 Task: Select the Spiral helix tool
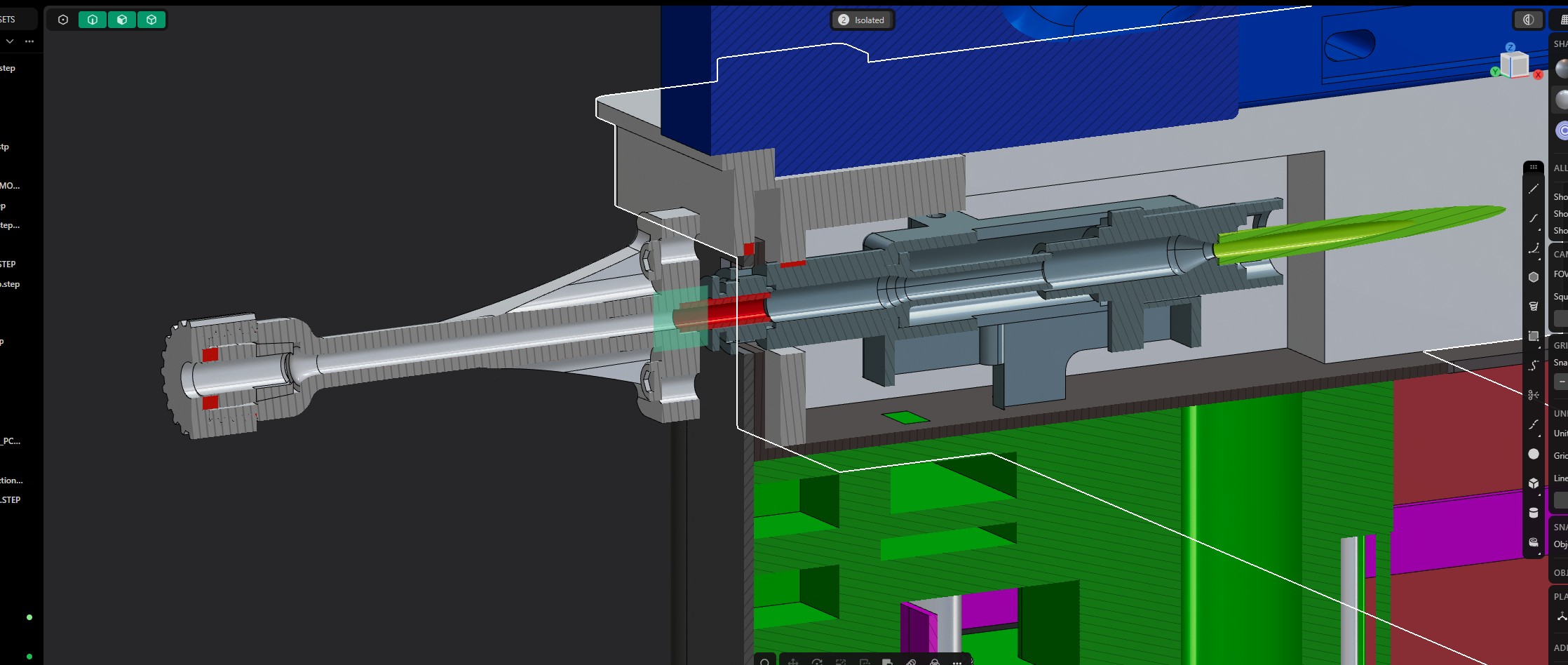1534,307
